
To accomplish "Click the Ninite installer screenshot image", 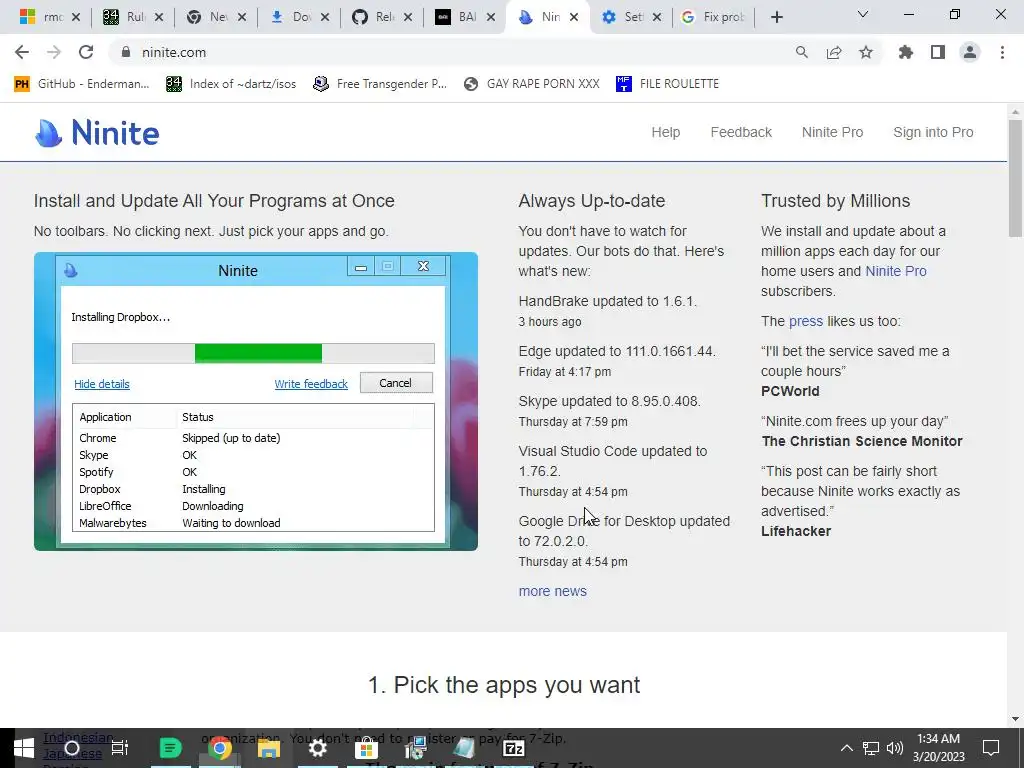I will [x=255, y=401].
